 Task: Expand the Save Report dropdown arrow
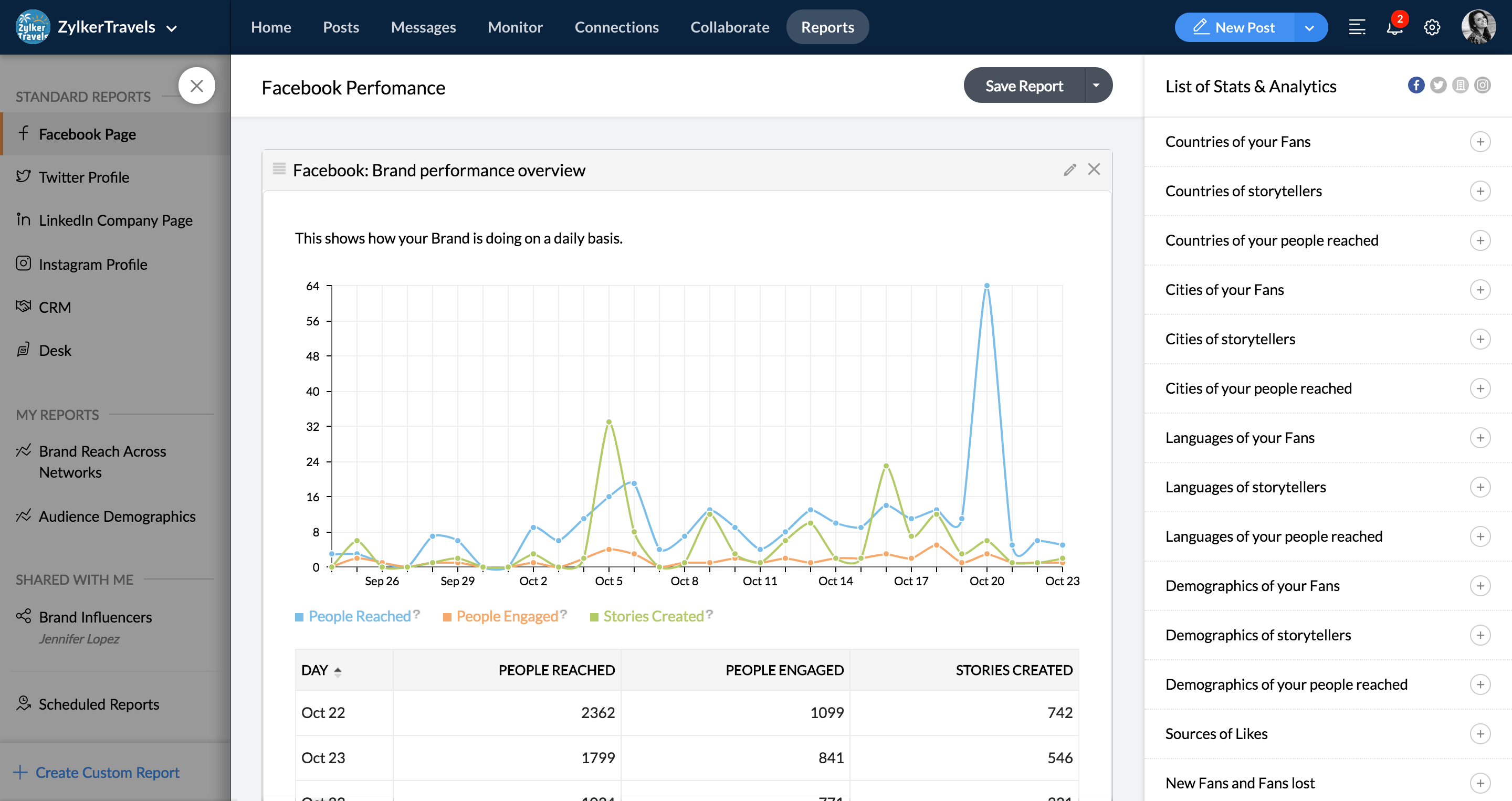[x=1096, y=86]
